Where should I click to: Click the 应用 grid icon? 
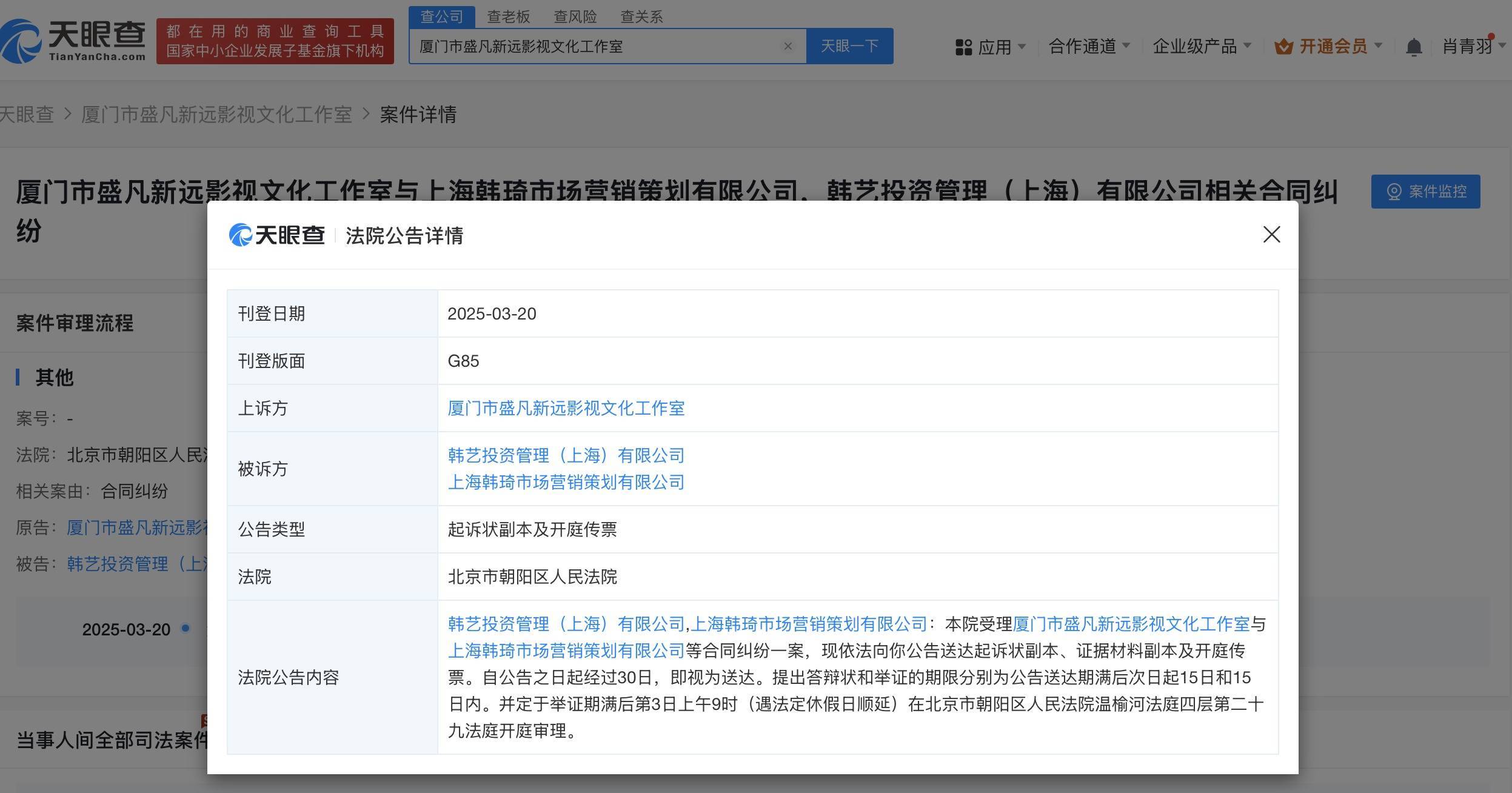pos(963,47)
